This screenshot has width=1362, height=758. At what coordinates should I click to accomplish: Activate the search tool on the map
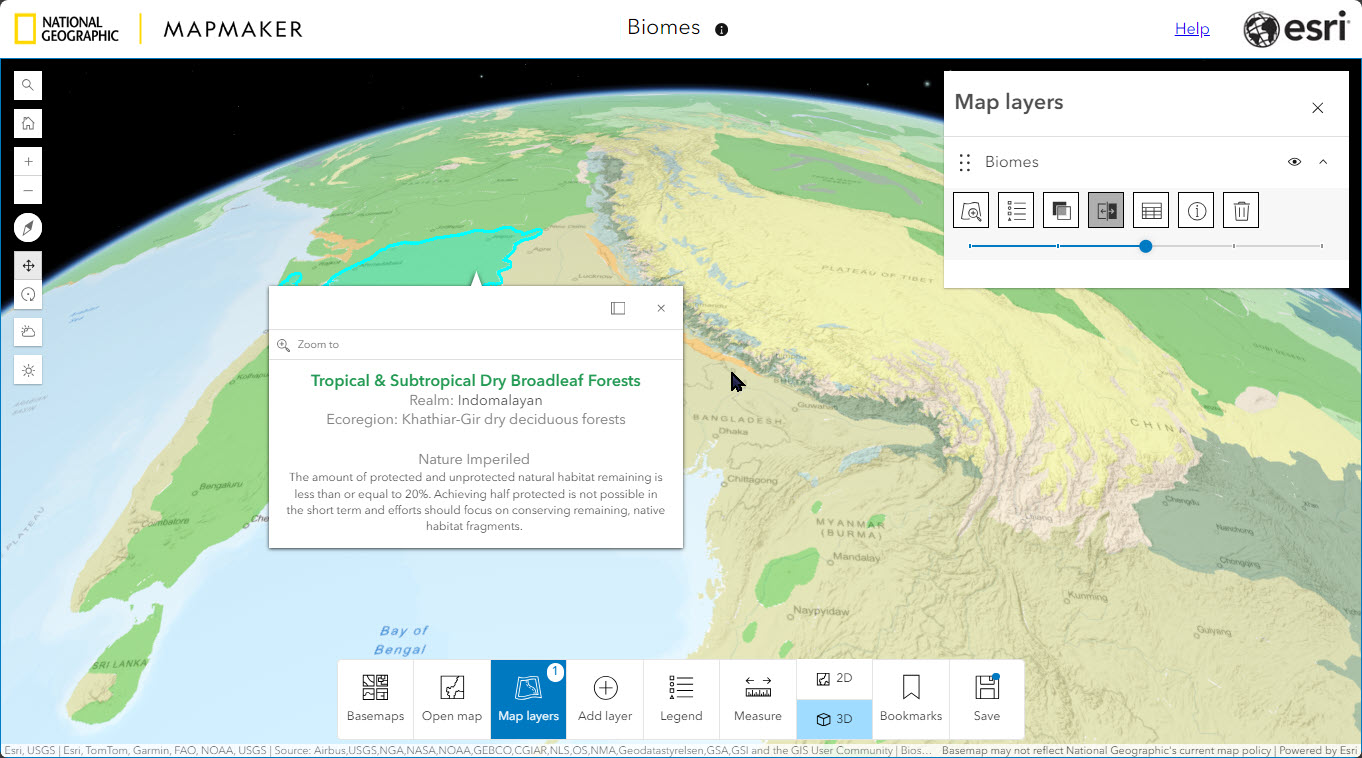pyautogui.click(x=27, y=85)
